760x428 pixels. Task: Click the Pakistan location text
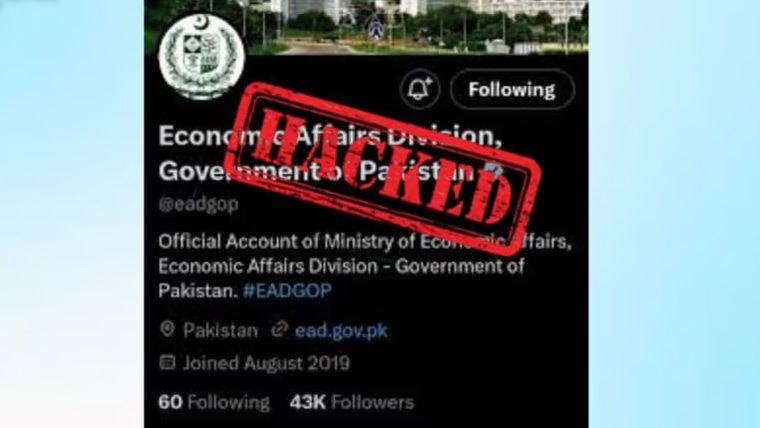click(221, 331)
